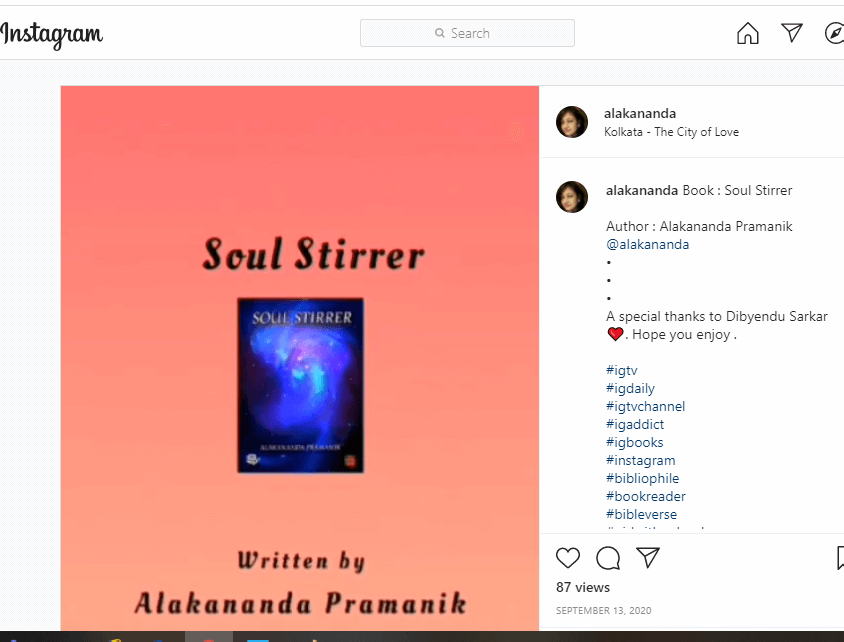Open Direct messages paper plane icon in header

(792, 33)
